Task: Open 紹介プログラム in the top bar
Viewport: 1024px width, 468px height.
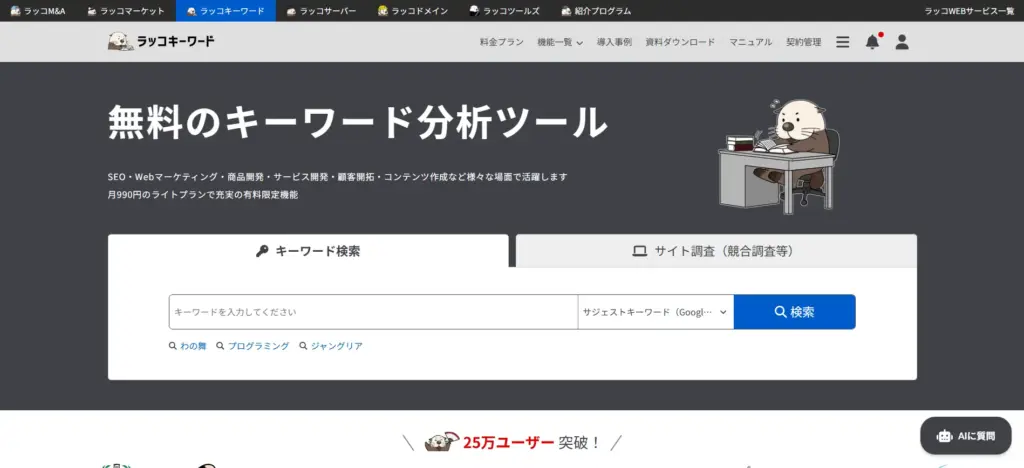Action: (x=596, y=11)
